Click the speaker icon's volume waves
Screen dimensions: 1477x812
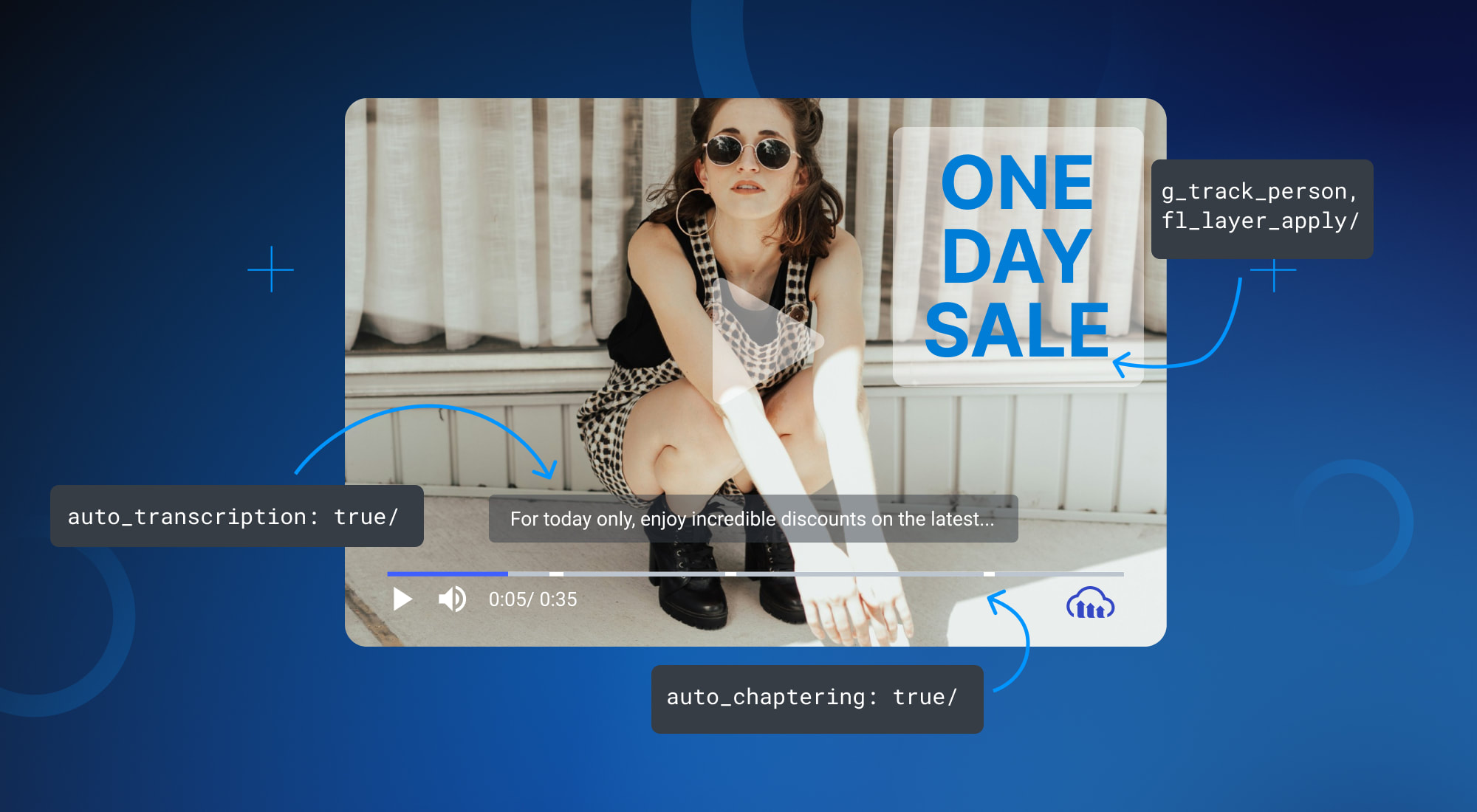tap(459, 599)
